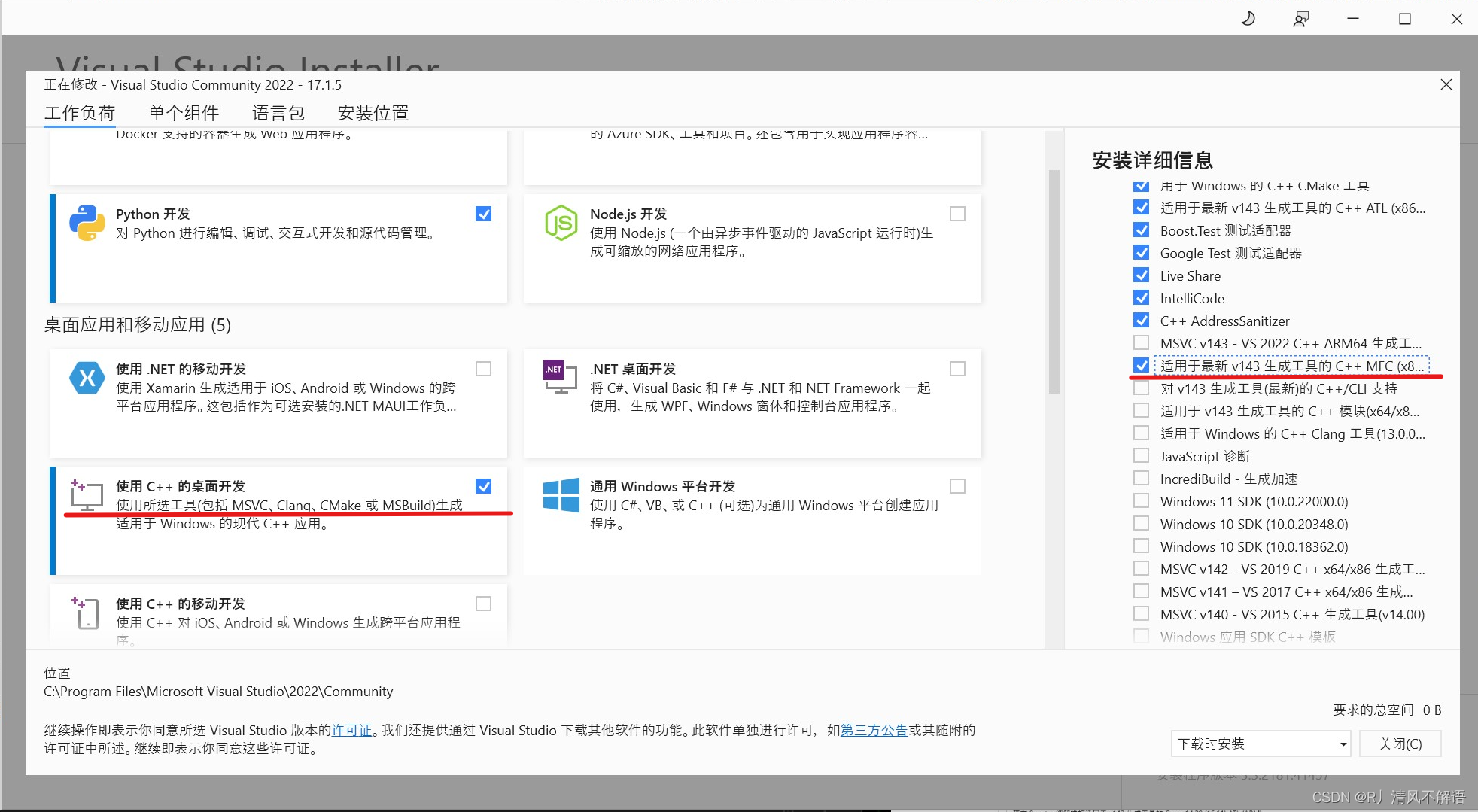Switch to the 语言包 tab
1478x812 pixels.
(x=278, y=113)
